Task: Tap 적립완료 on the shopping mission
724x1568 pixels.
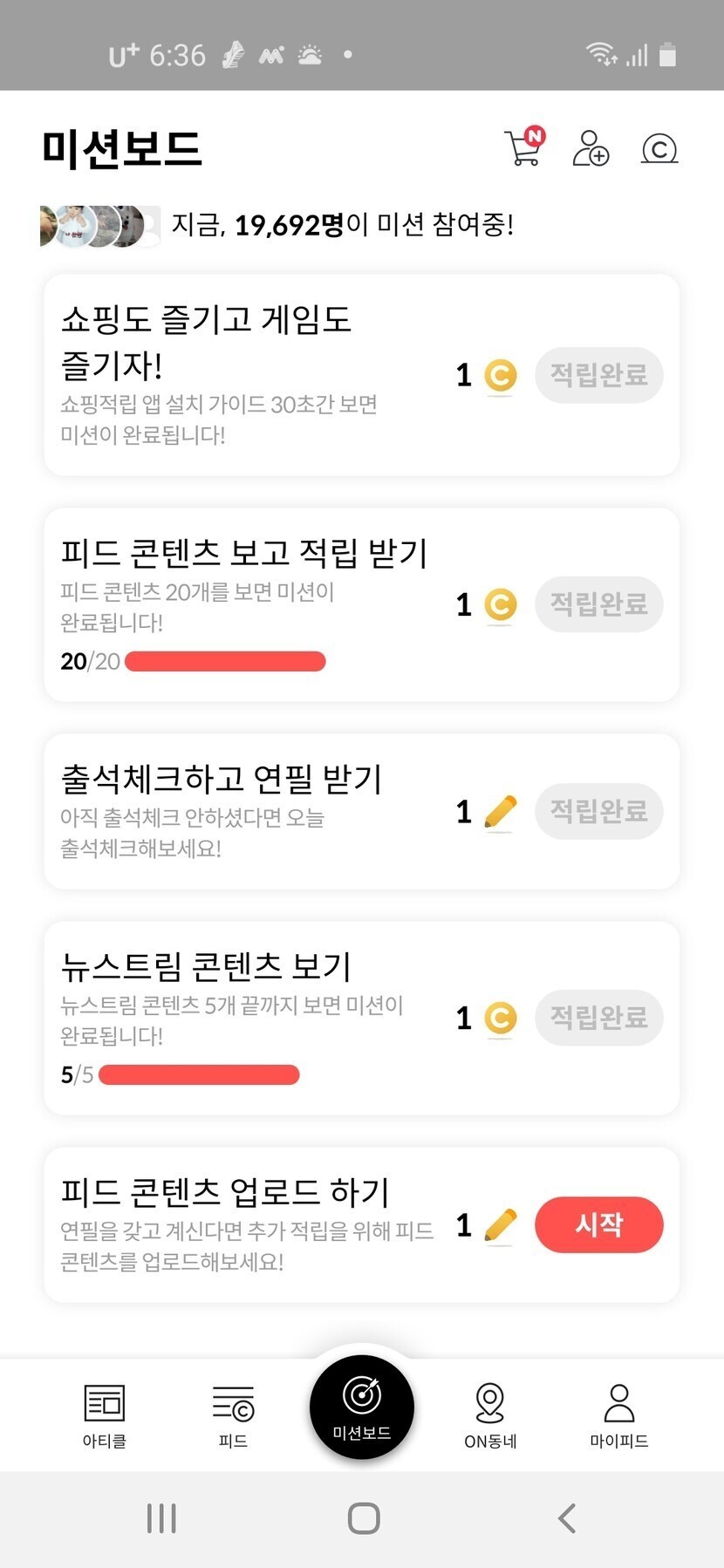Action: 598,376
